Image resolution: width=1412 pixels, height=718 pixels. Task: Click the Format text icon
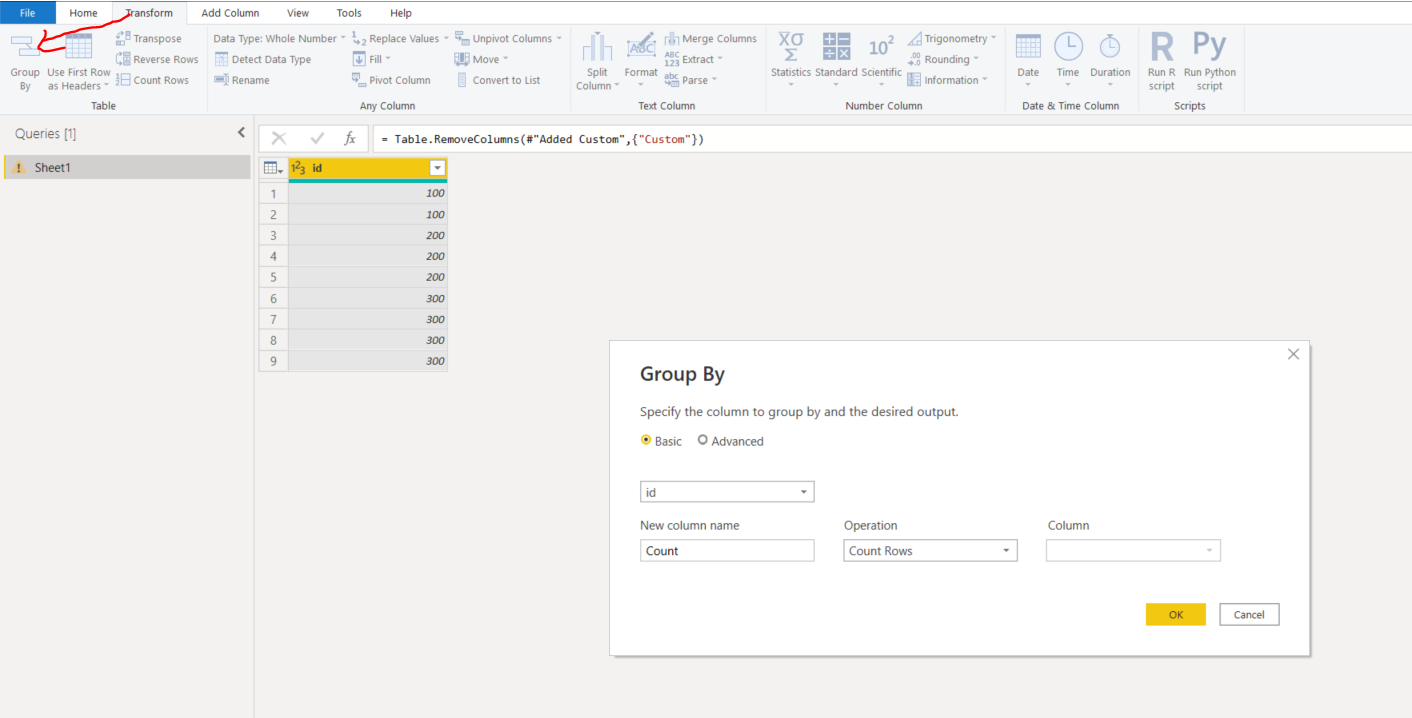point(641,47)
